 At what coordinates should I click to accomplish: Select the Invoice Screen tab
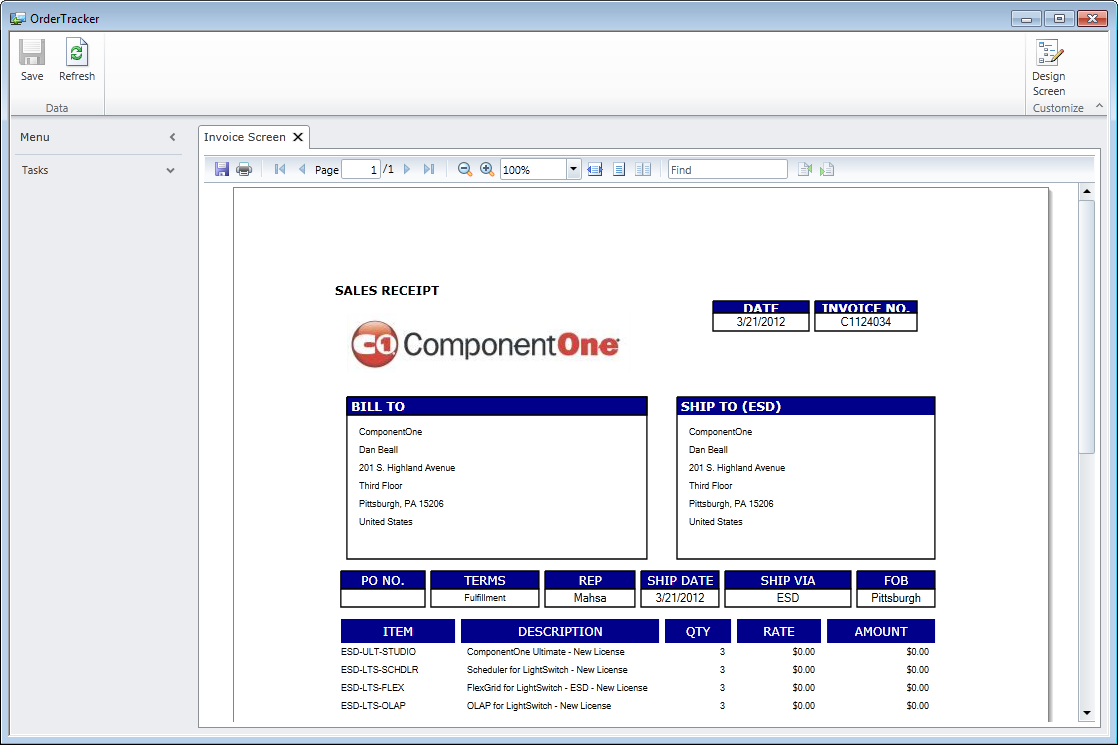coord(245,137)
